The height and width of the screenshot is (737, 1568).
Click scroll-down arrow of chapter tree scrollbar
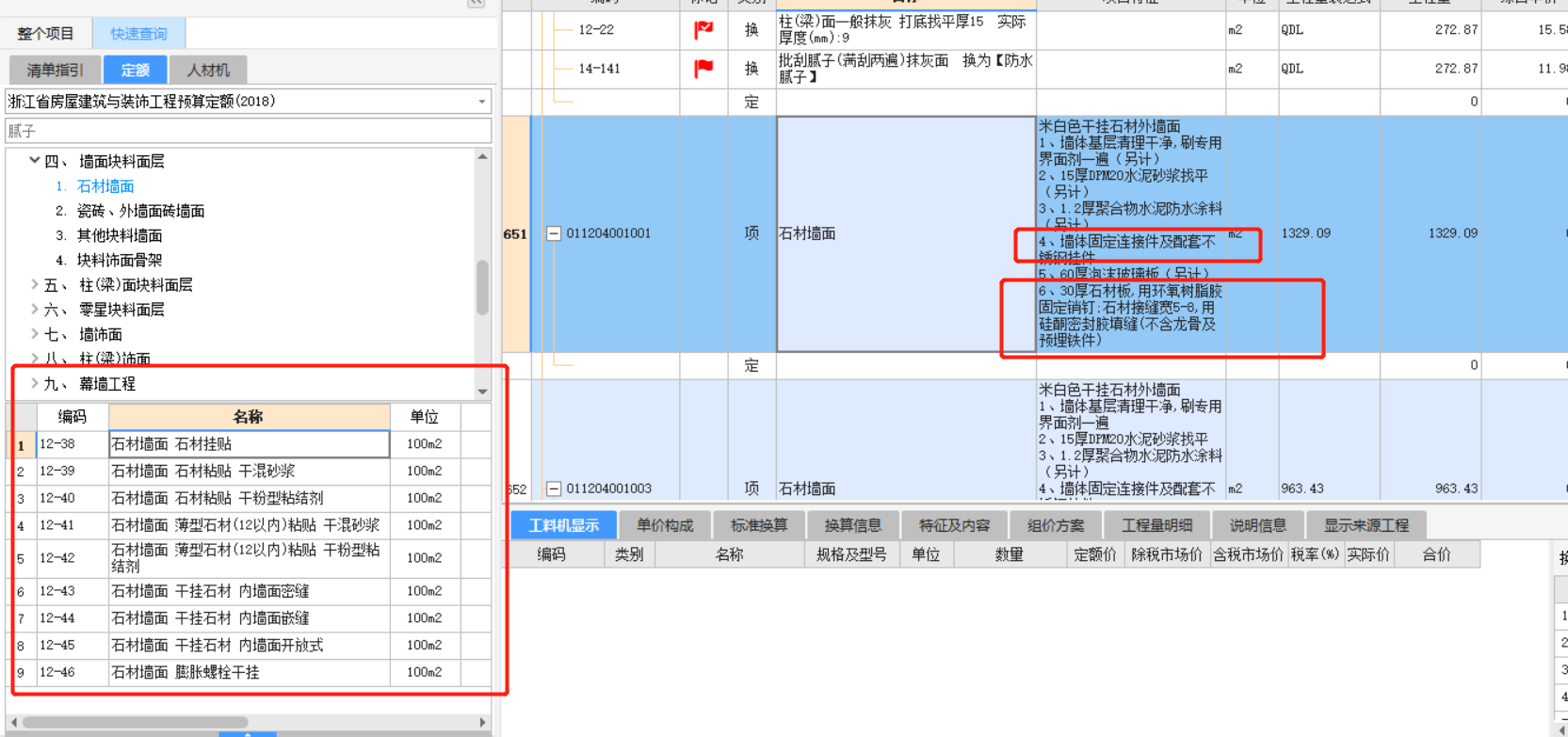point(483,392)
